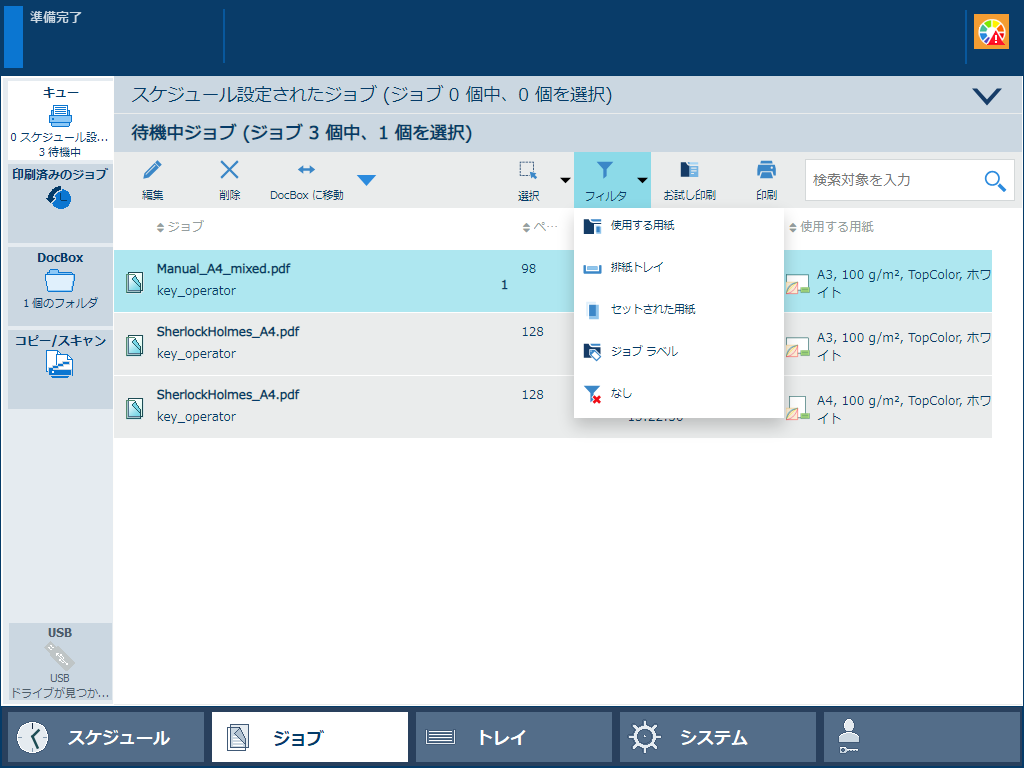Open the キュー printer queue section
The height and width of the screenshot is (768, 1024).
pos(60,120)
